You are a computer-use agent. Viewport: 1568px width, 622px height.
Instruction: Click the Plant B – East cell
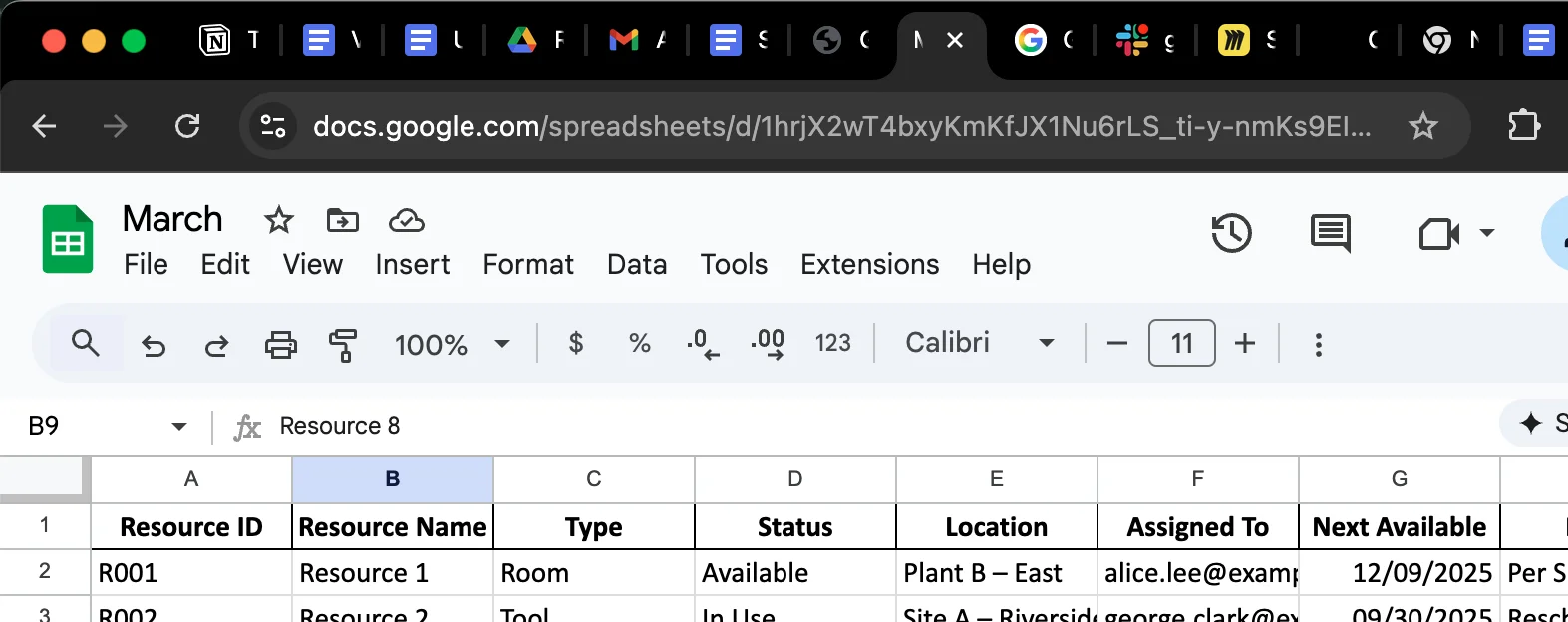tap(997, 573)
